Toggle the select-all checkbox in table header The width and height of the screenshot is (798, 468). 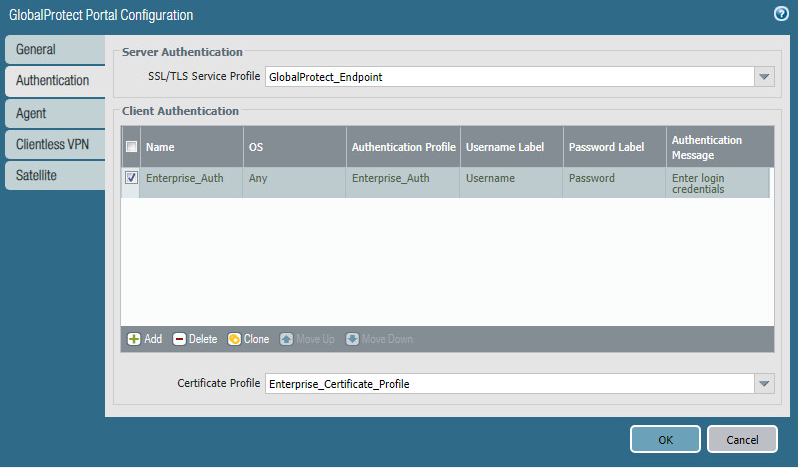coord(131,147)
